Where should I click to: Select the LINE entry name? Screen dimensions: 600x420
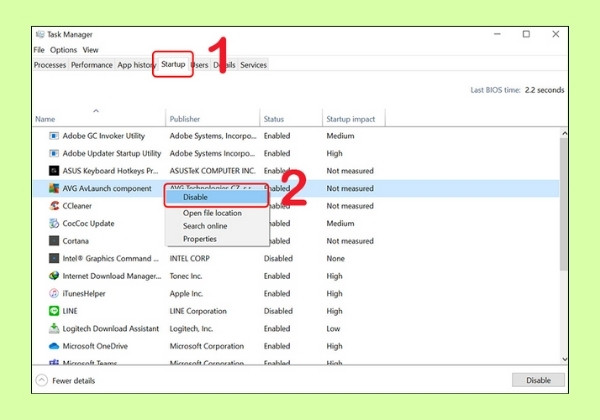pos(70,311)
